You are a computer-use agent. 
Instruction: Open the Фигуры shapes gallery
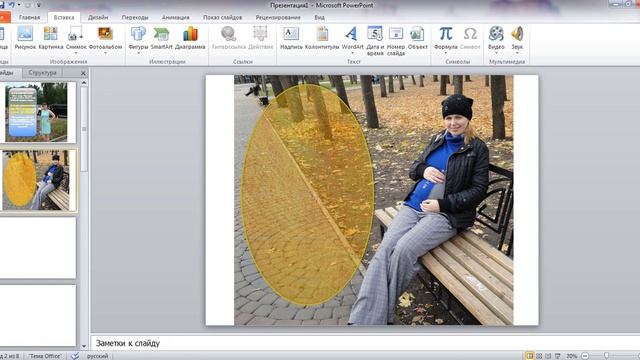pyautogui.click(x=138, y=38)
